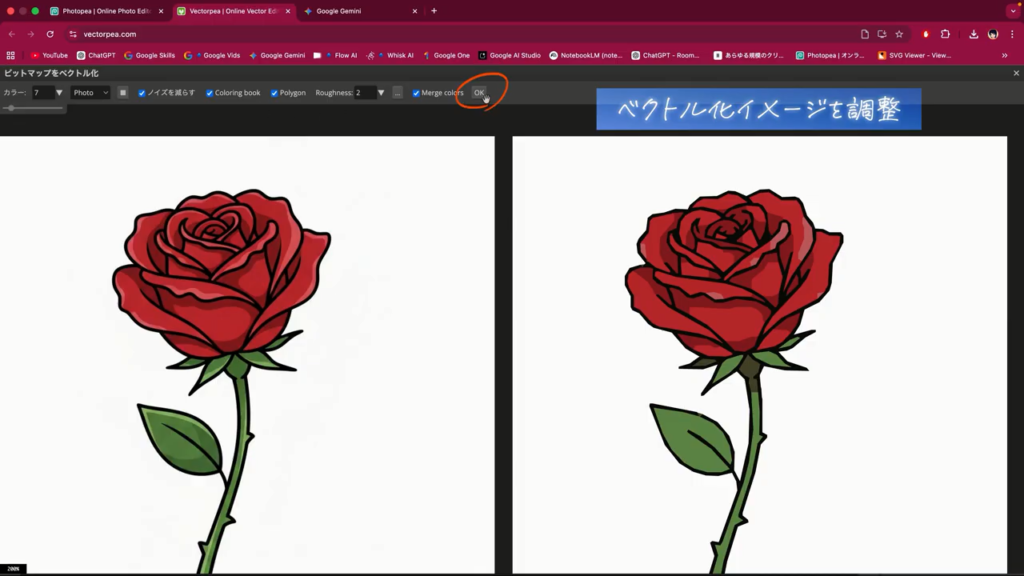Click the square color swatch button beside Photo

(x=123, y=93)
